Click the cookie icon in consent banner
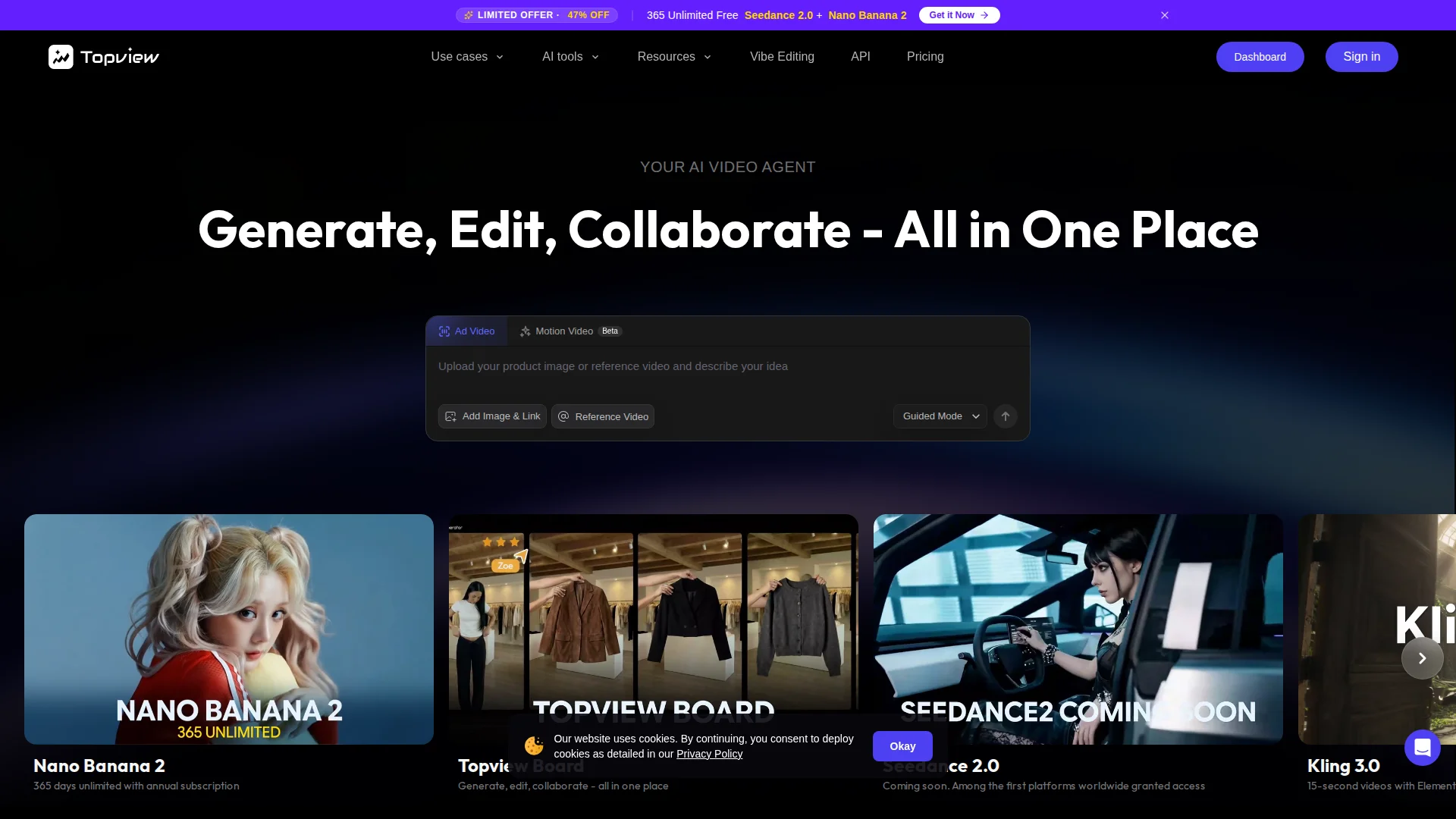 tap(534, 746)
